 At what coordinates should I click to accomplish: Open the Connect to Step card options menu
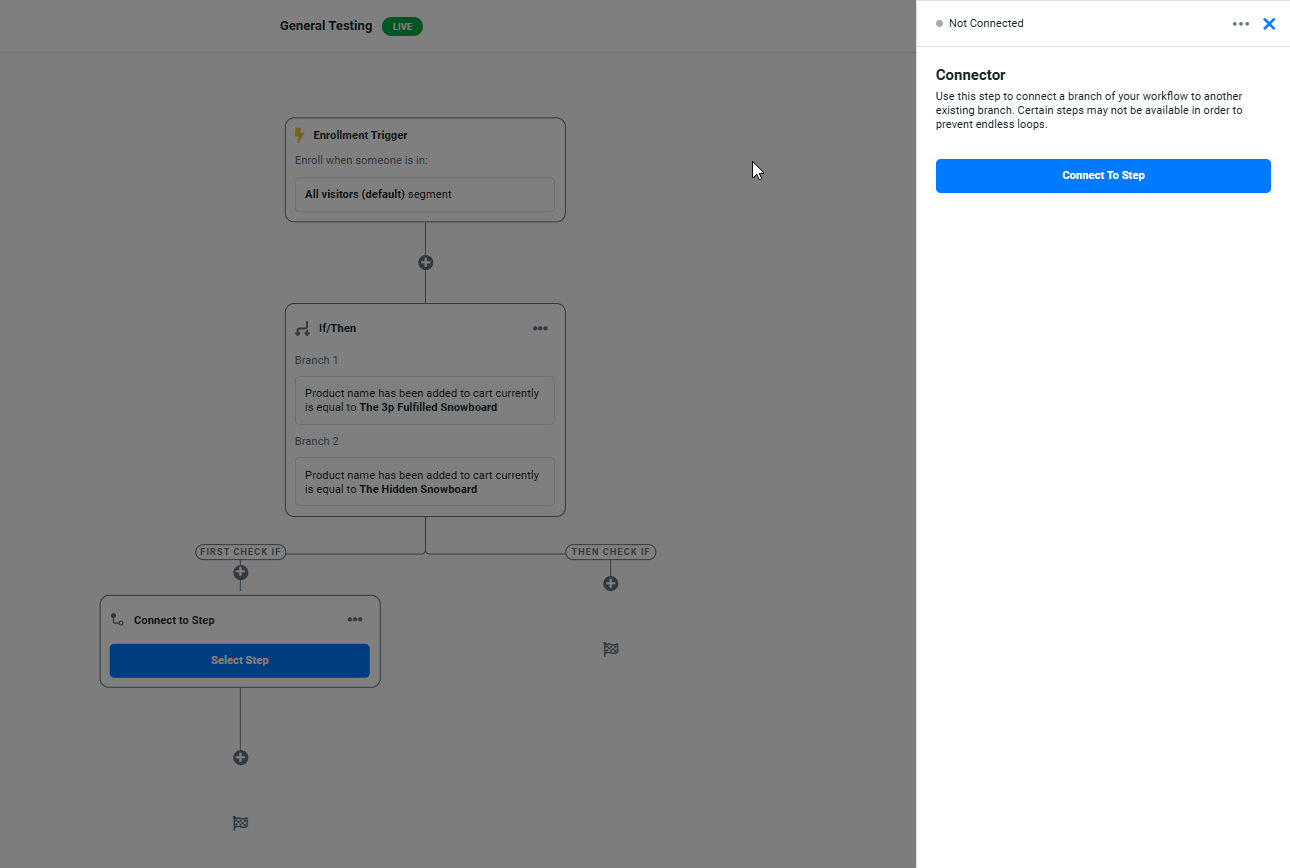355,620
